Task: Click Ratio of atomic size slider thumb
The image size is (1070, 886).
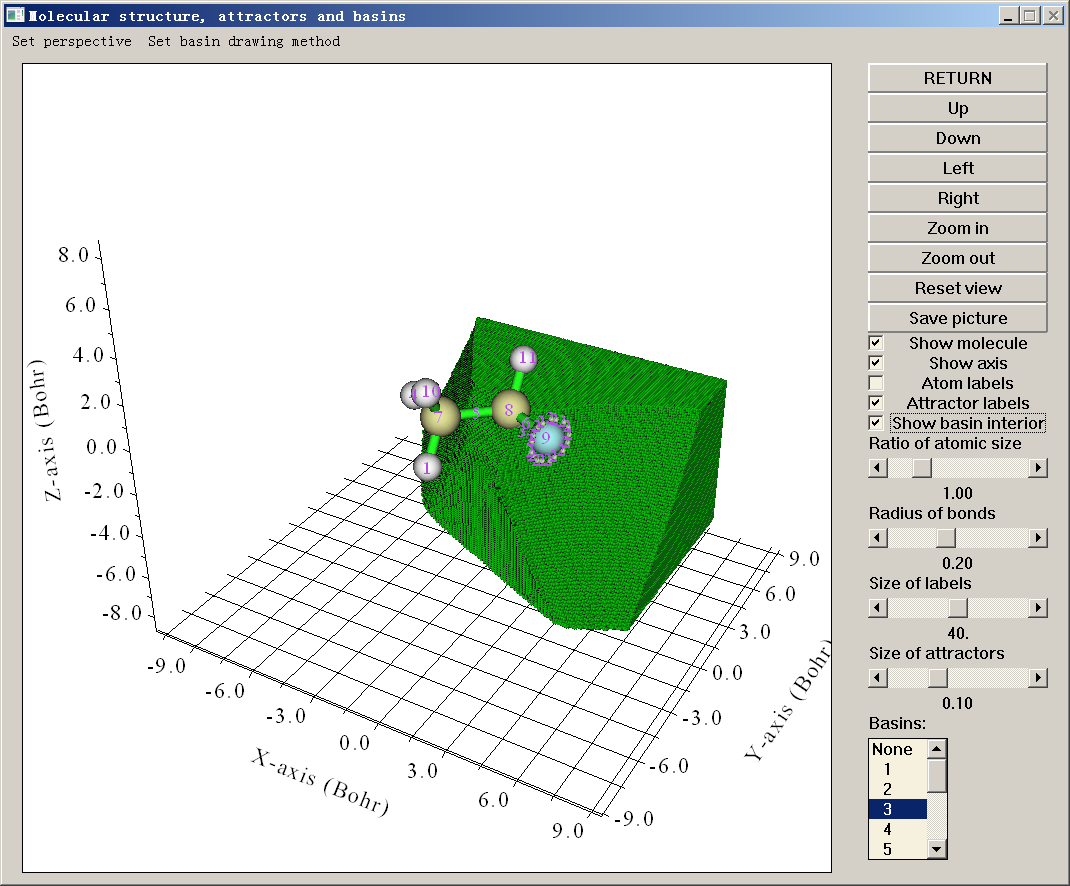Action: [921, 468]
